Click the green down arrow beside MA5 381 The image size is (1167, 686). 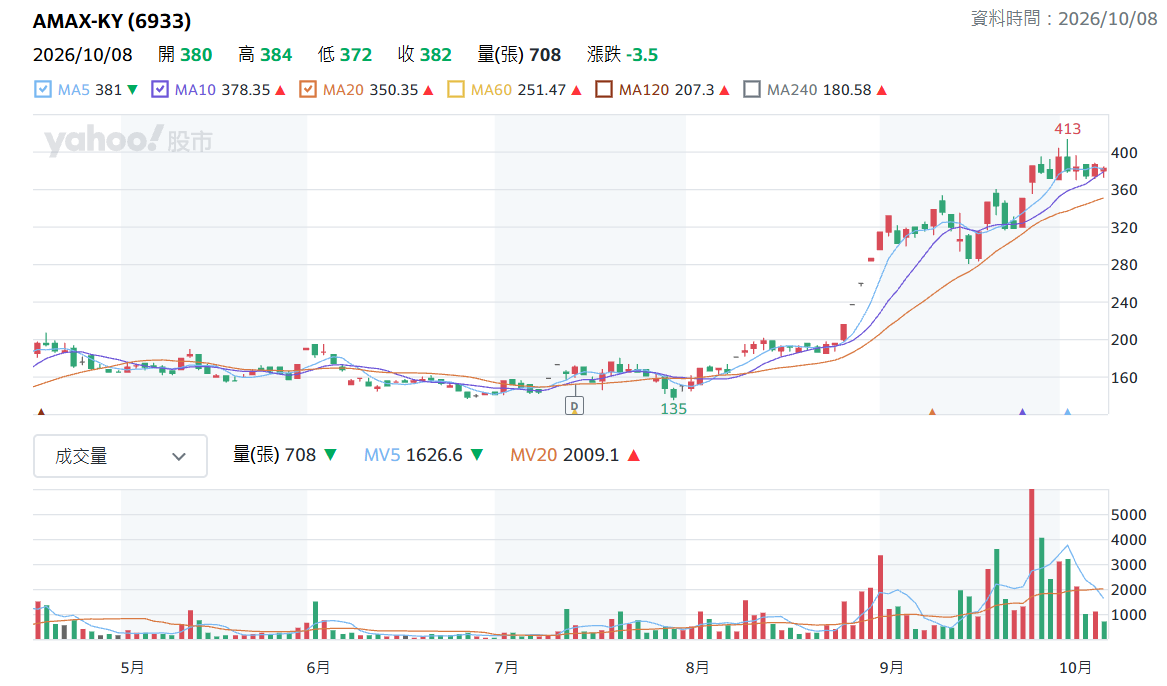tap(132, 90)
